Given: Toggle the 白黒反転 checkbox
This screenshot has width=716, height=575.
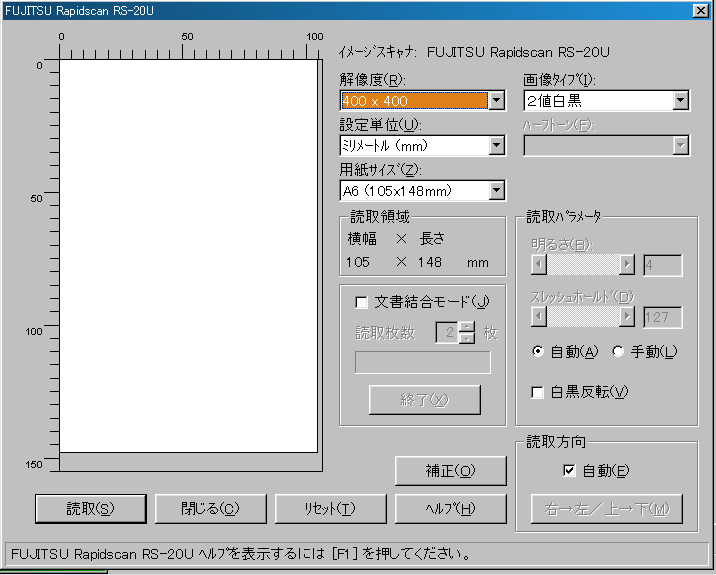Looking at the screenshot, I should click(x=537, y=392).
